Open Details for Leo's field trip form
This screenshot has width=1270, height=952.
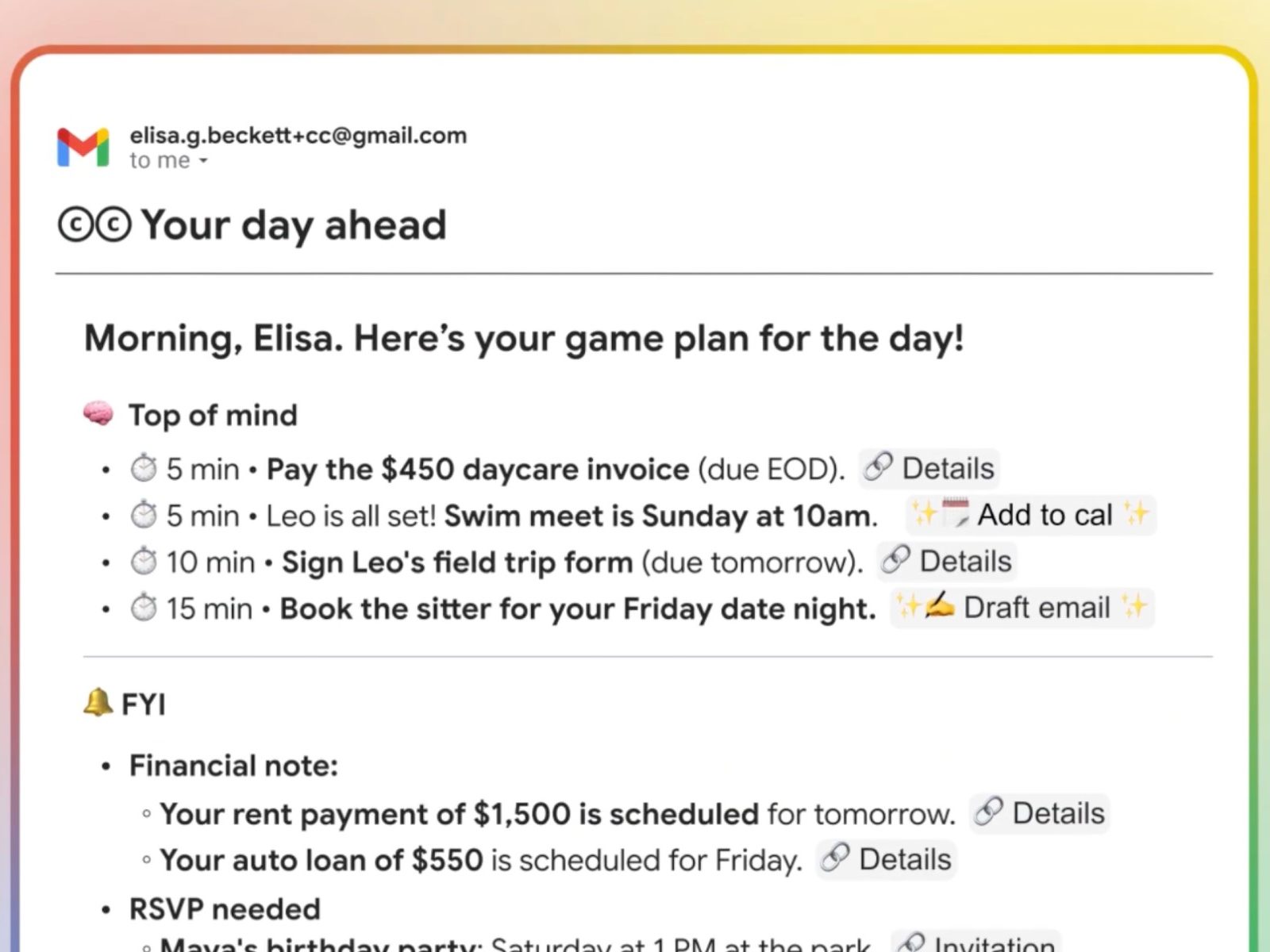tap(946, 561)
